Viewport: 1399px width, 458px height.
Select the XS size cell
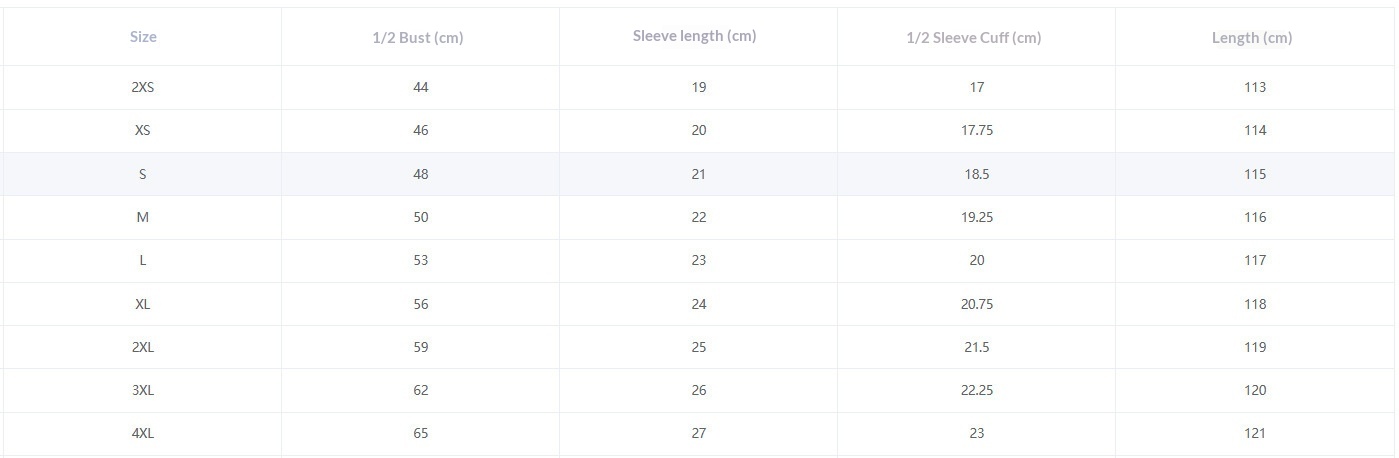click(143, 130)
